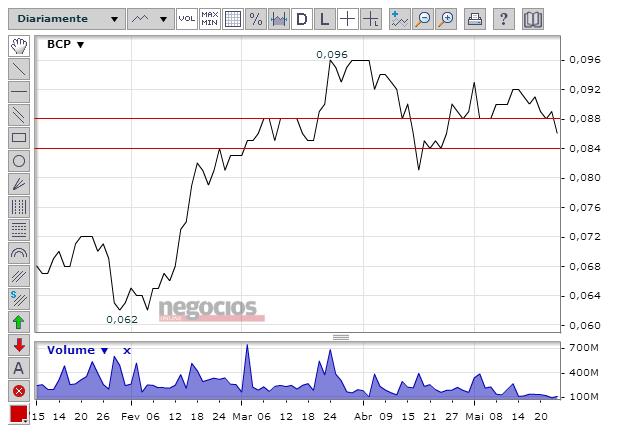Open the Diariamente interval dropdown
Image resolution: width=640 pixels, height=433 pixels.
67,19
